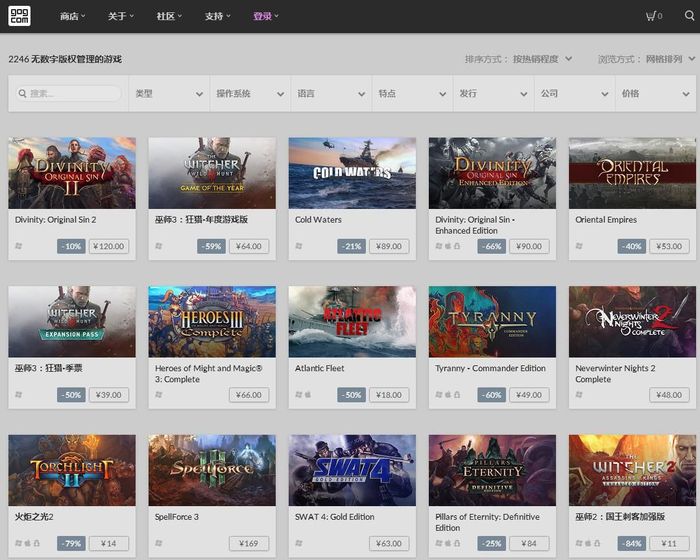Click the ¥48.00 price for Neverwinter Nights 2
700x560 pixels.
[669, 395]
